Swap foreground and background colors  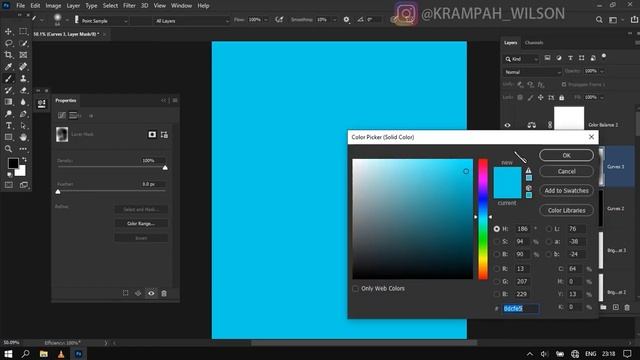[x=24, y=160]
